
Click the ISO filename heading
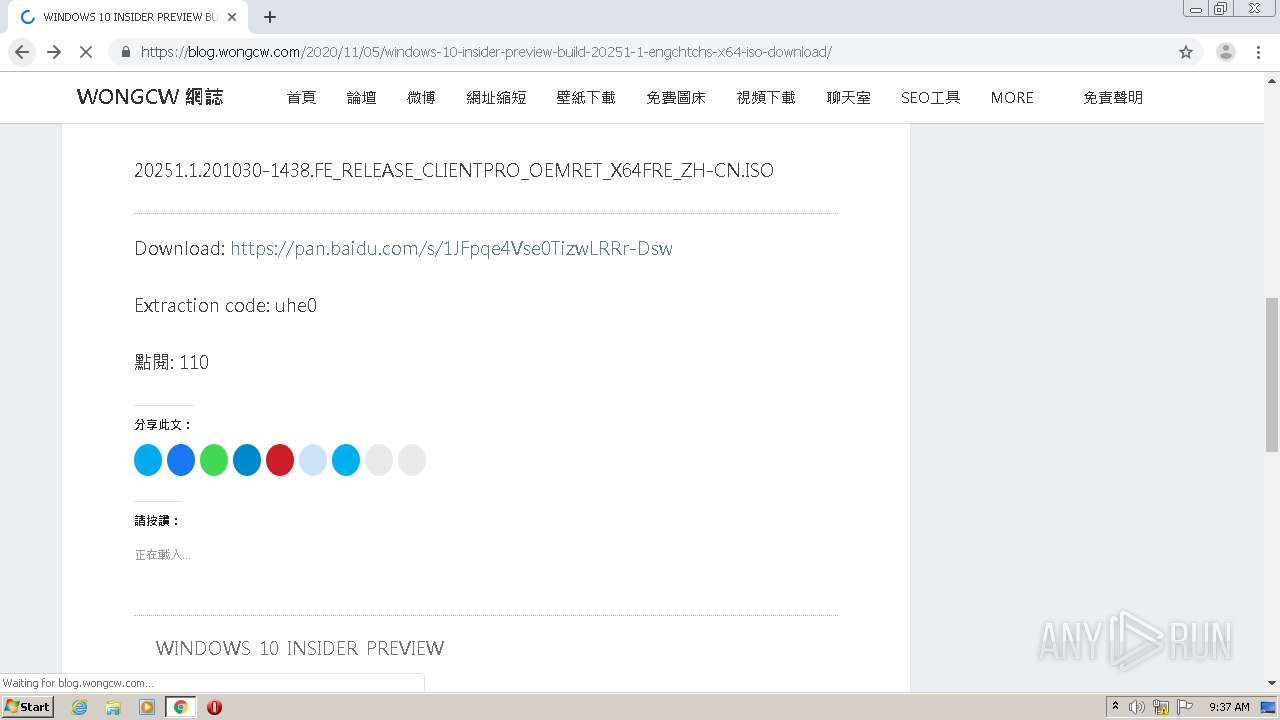coord(454,170)
